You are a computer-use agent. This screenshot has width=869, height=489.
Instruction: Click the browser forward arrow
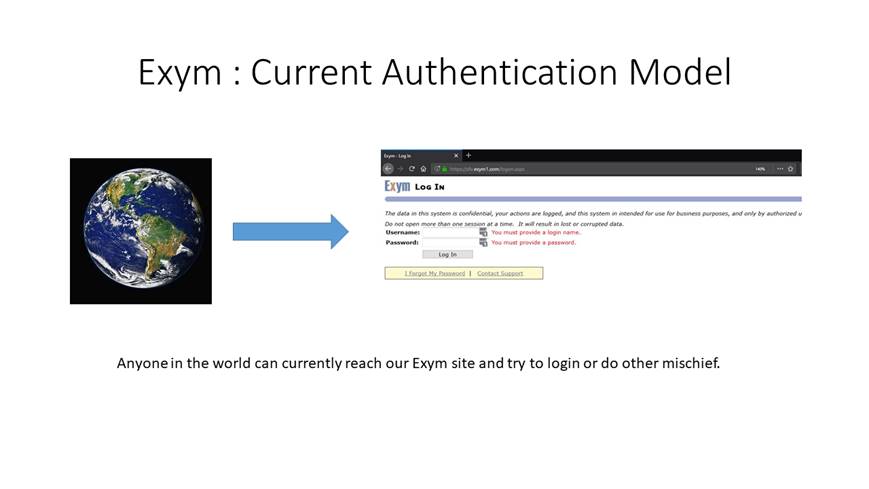(400, 169)
